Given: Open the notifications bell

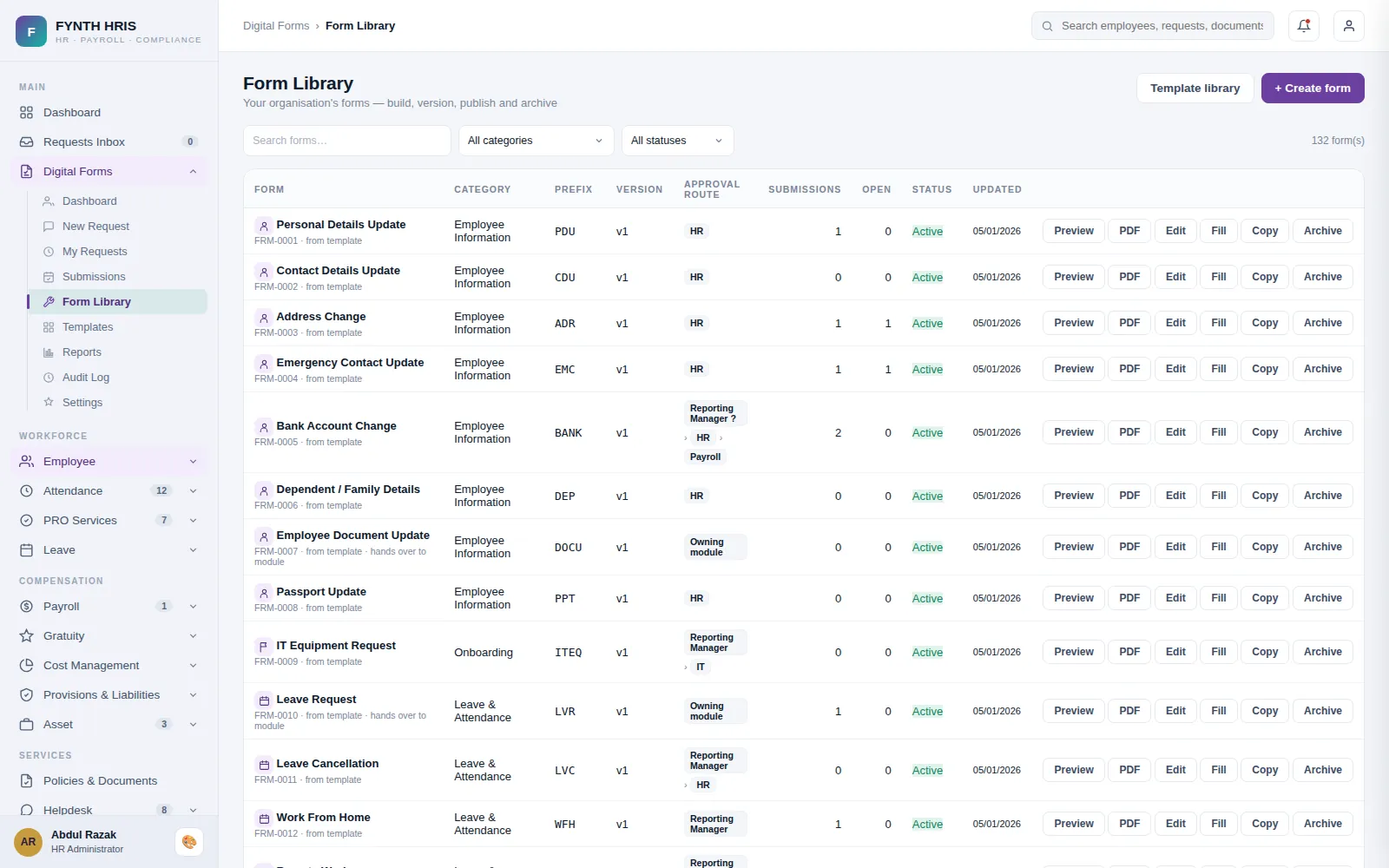Looking at the screenshot, I should point(1304,26).
